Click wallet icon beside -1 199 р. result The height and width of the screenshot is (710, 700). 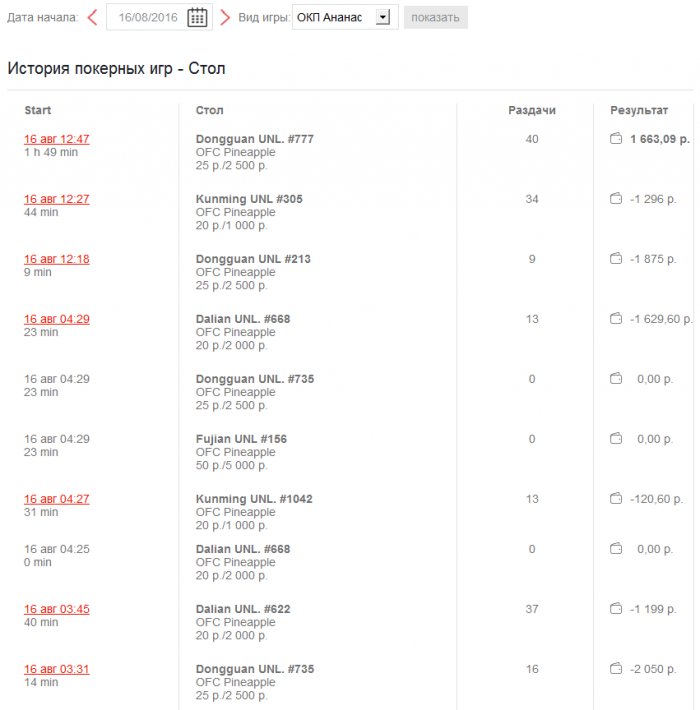click(x=616, y=608)
